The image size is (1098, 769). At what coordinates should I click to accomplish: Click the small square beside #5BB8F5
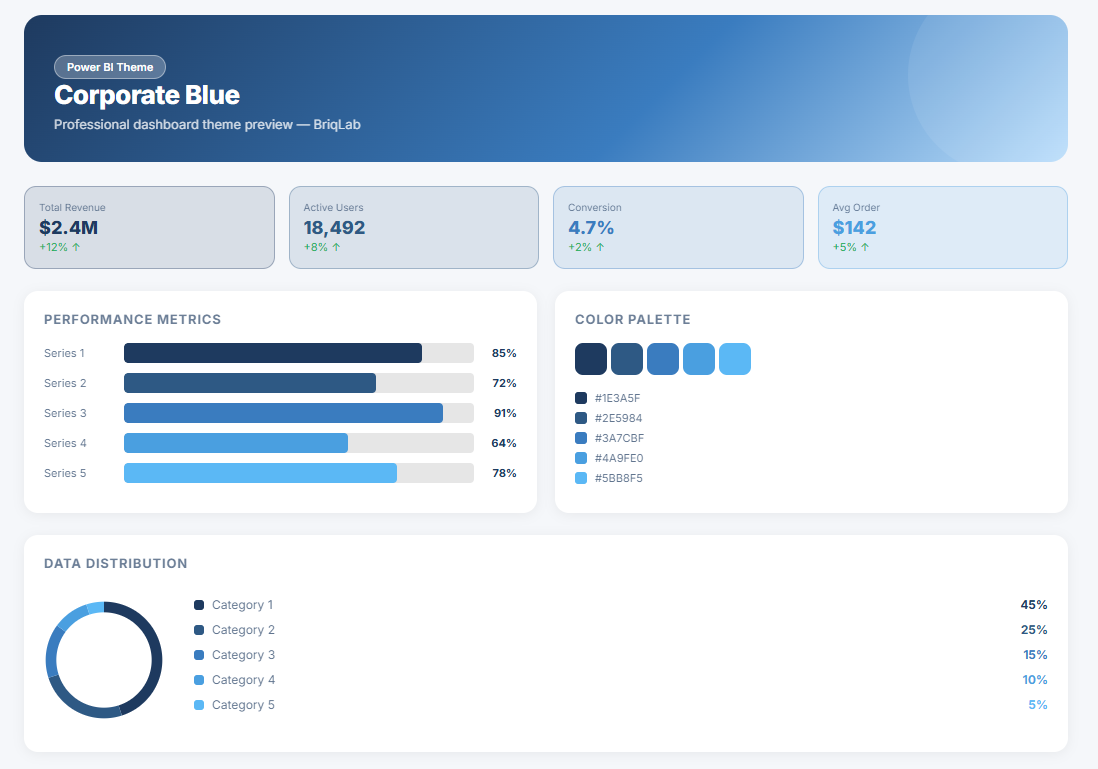coord(581,478)
